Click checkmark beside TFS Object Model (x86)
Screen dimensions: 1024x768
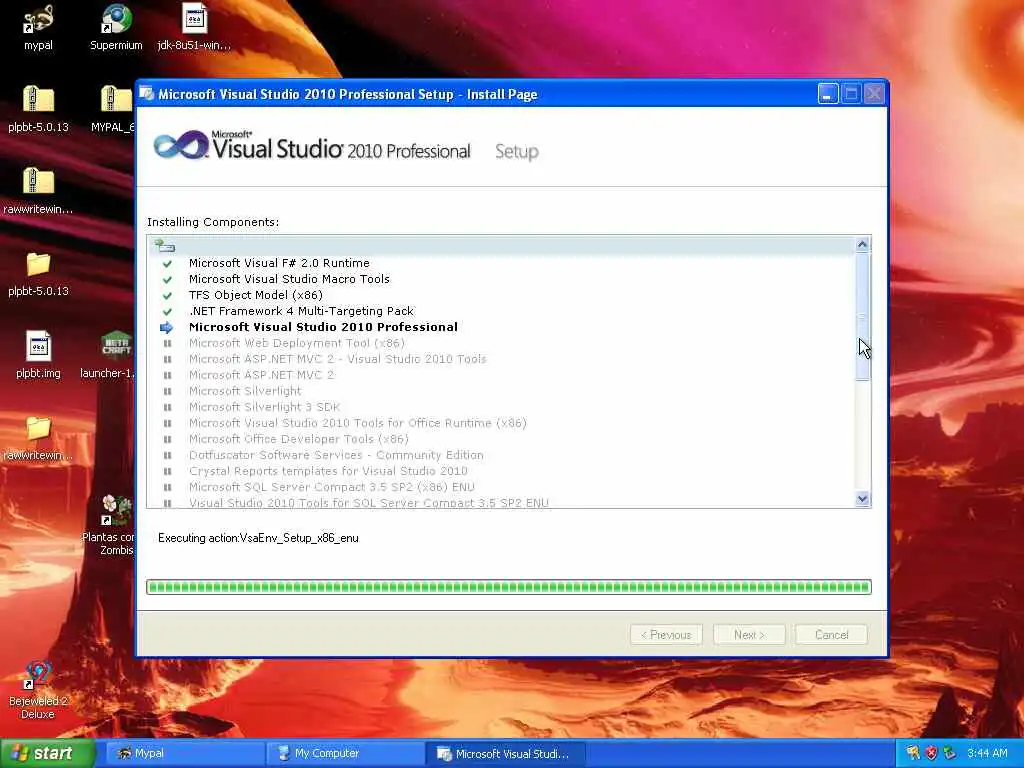click(x=167, y=295)
